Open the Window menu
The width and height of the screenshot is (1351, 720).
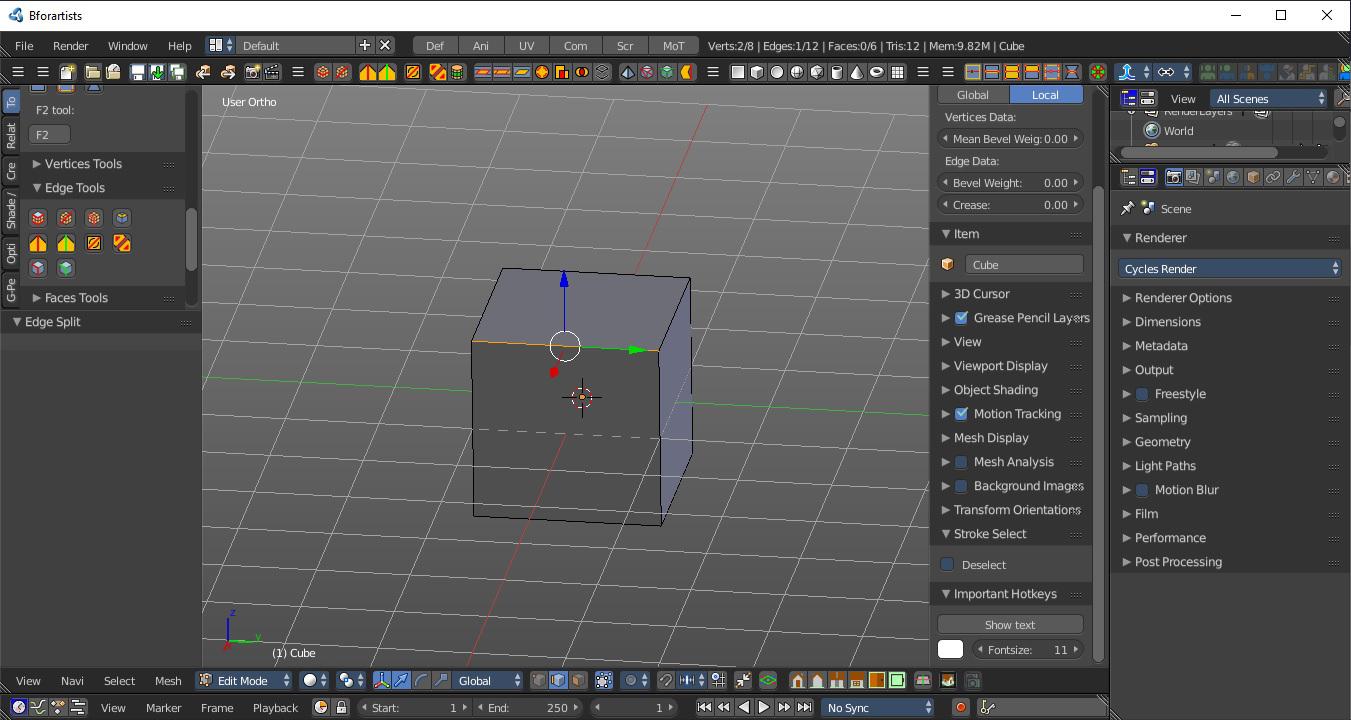point(127,46)
